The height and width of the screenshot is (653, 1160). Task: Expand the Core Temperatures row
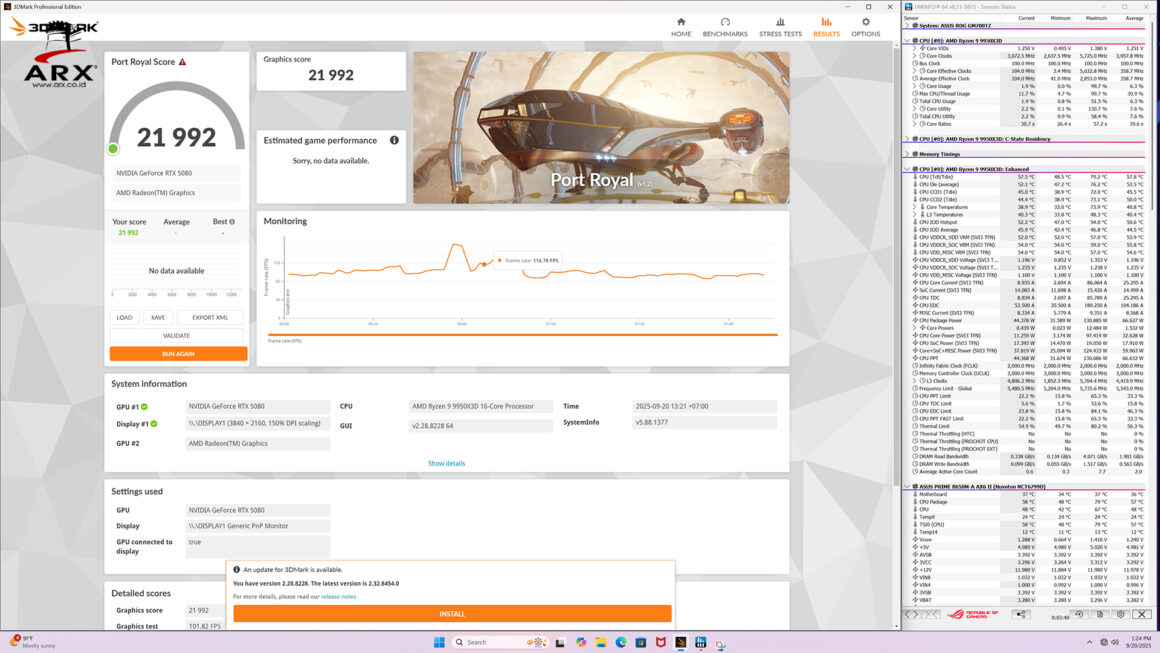[914, 207]
